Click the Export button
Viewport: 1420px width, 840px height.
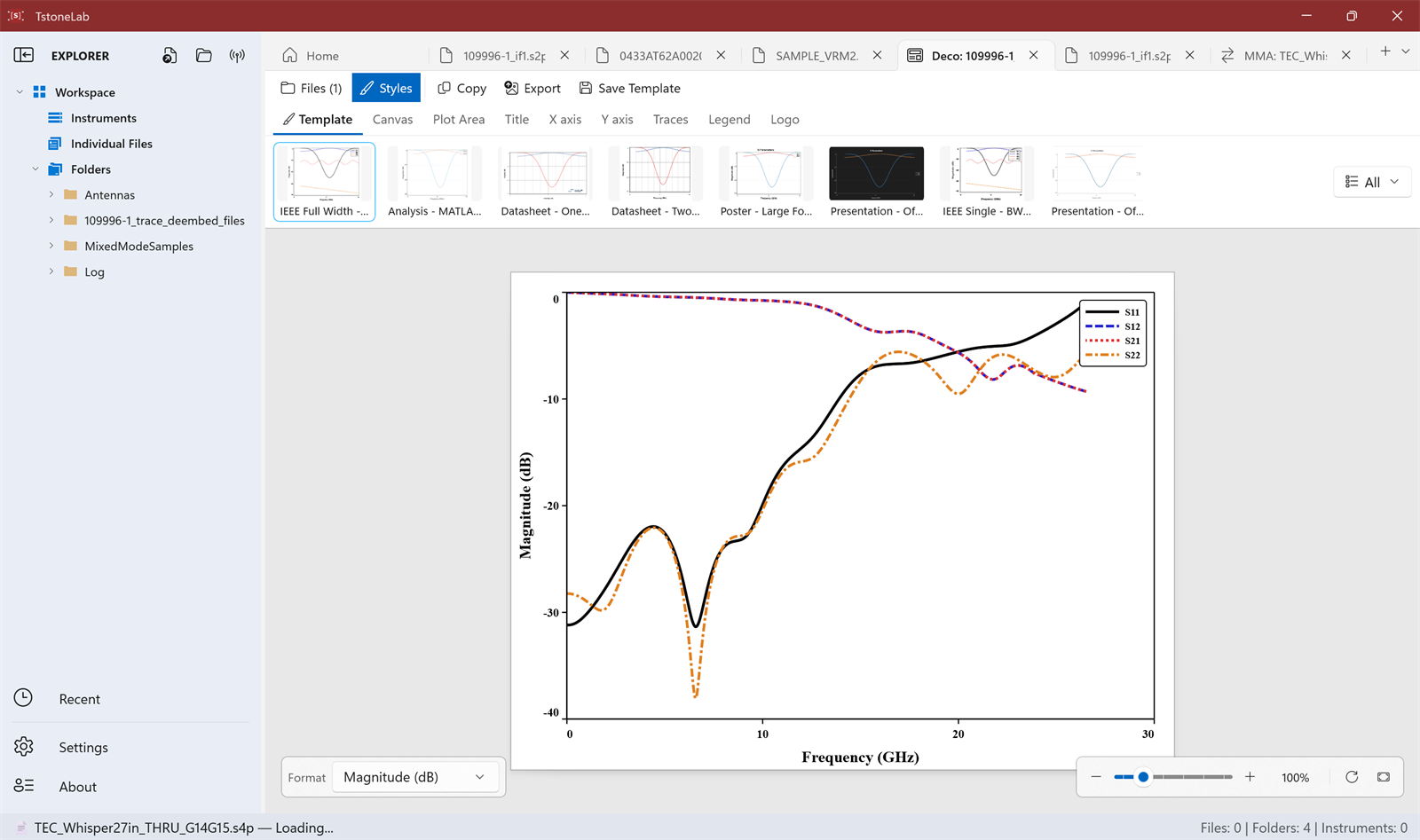click(532, 88)
